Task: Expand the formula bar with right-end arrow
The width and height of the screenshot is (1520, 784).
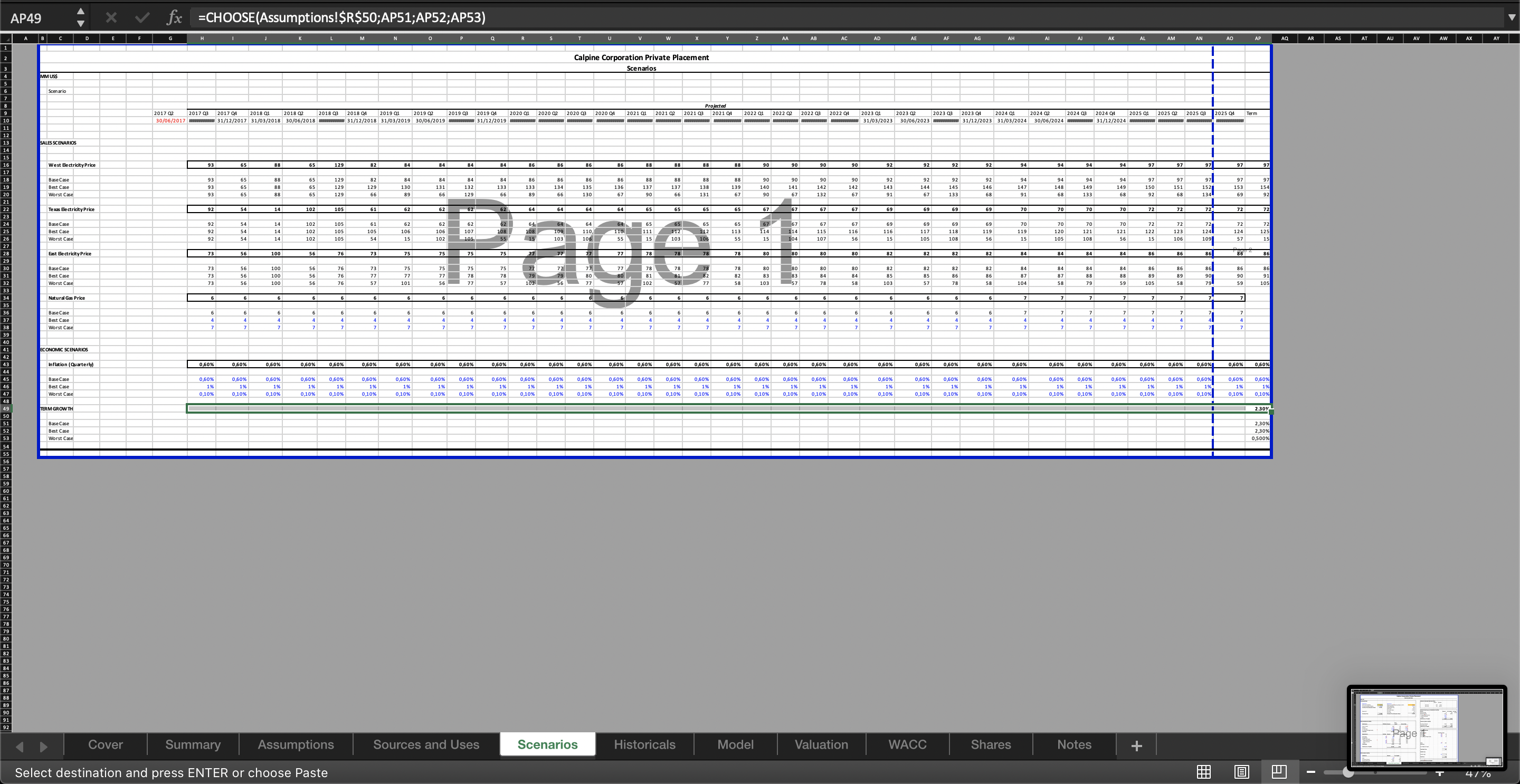Action: (1511, 17)
